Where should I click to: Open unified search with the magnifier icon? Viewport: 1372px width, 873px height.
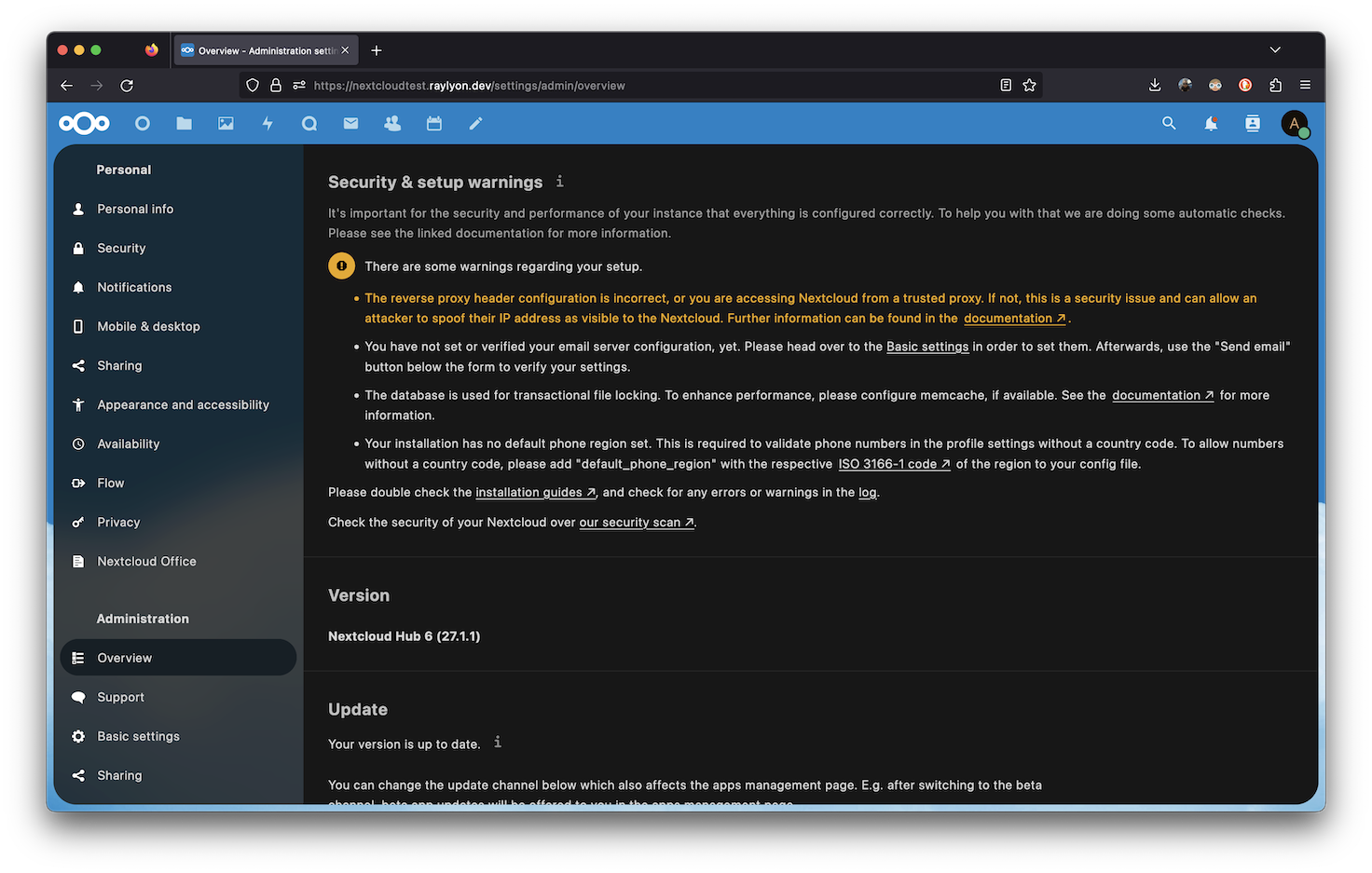[x=1169, y=122]
